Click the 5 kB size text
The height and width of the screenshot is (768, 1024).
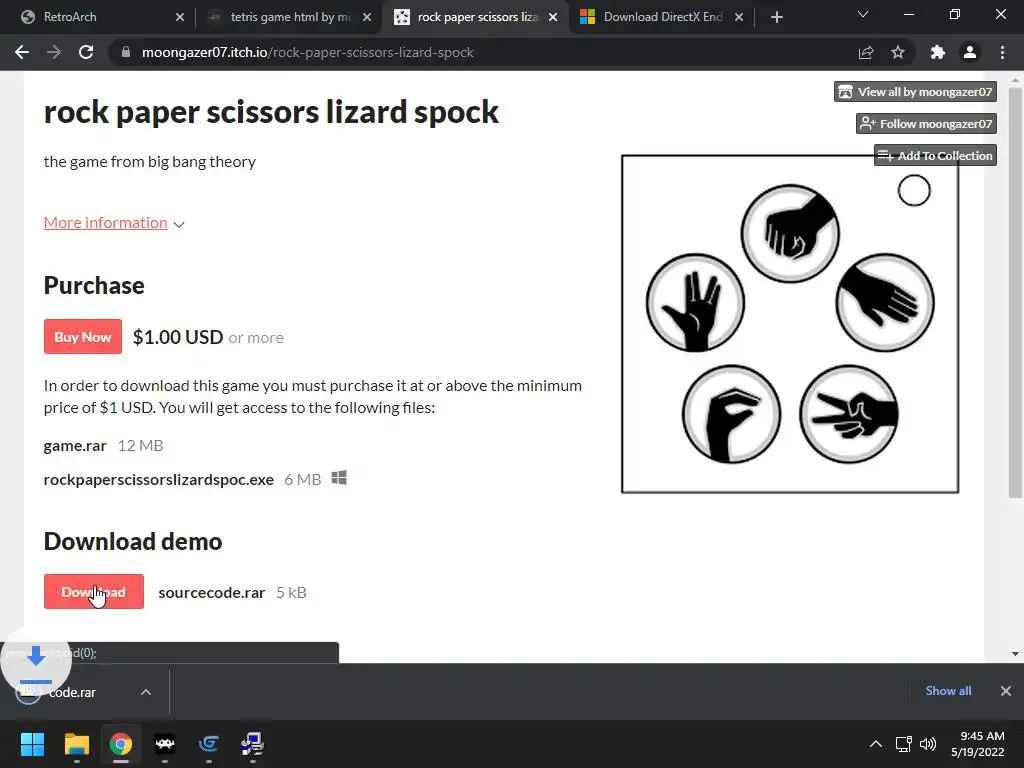point(291,592)
